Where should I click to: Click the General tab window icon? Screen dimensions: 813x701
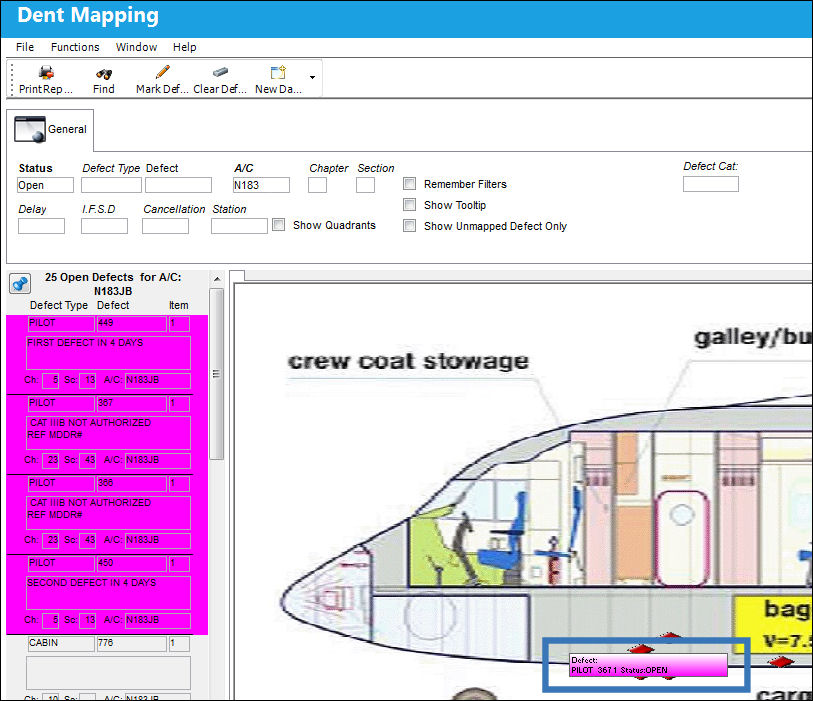(x=30, y=129)
